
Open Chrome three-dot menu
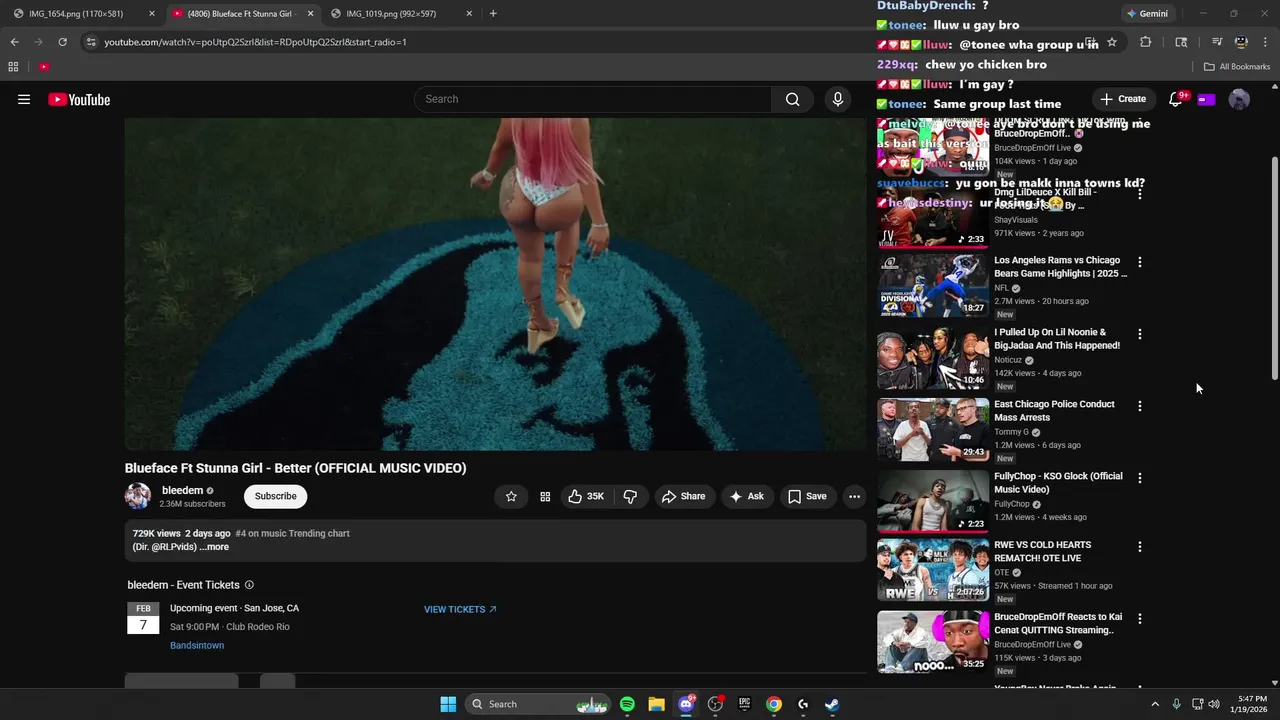pos(1266,42)
